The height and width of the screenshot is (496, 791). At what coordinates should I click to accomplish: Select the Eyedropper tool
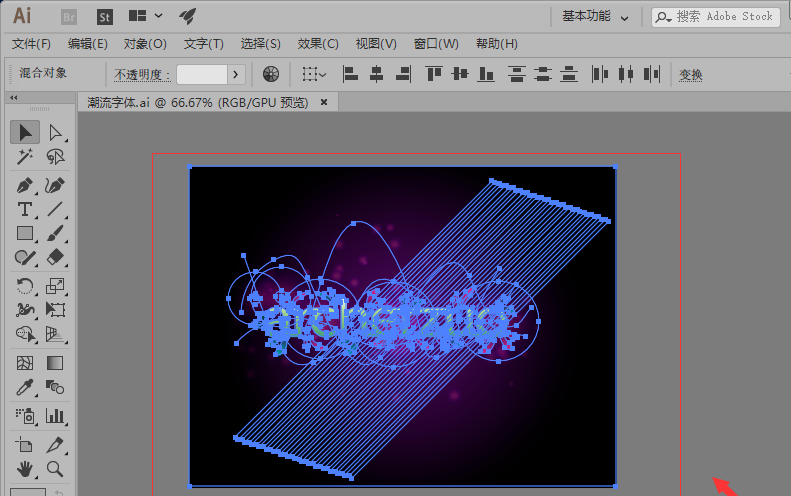(x=25, y=388)
